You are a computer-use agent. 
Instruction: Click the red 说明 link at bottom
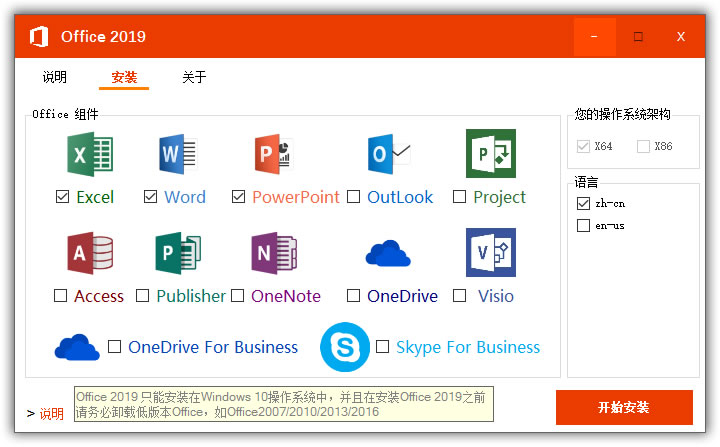(x=51, y=414)
